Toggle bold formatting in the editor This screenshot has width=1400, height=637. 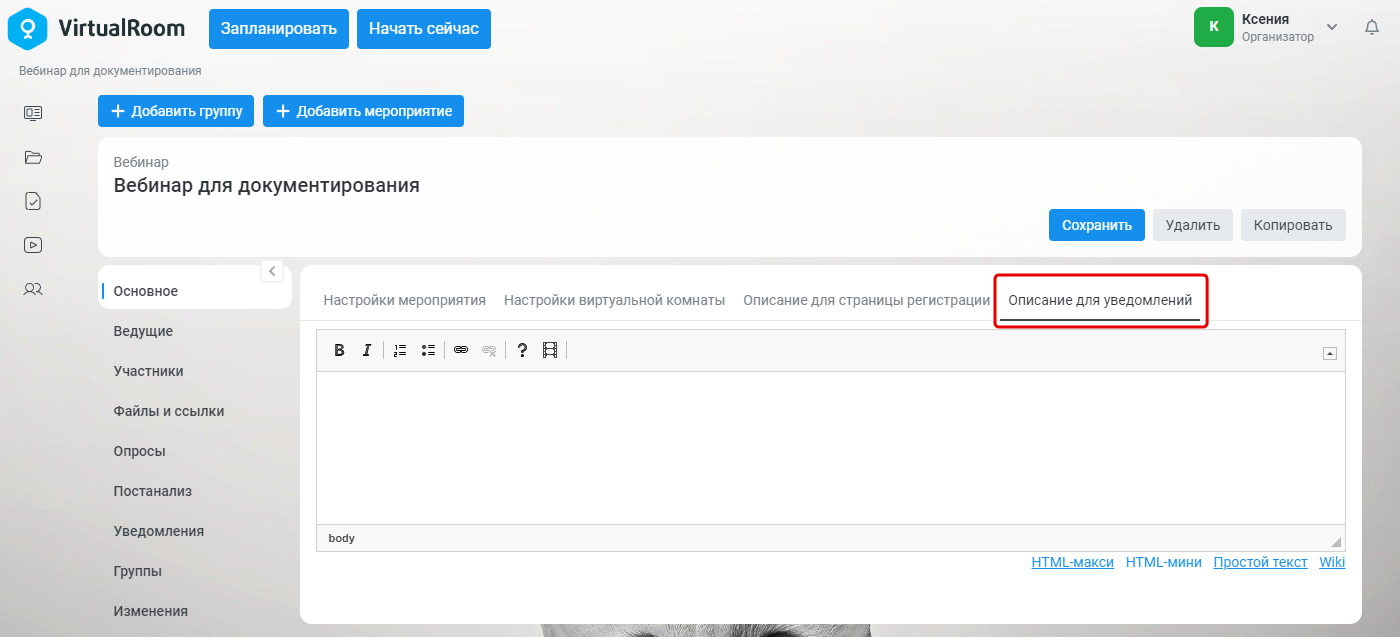[339, 350]
